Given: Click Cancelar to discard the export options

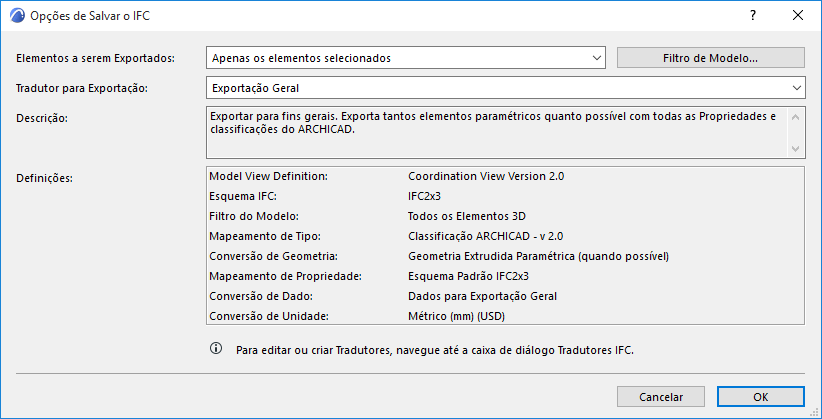Looking at the screenshot, I should (655, 396).
